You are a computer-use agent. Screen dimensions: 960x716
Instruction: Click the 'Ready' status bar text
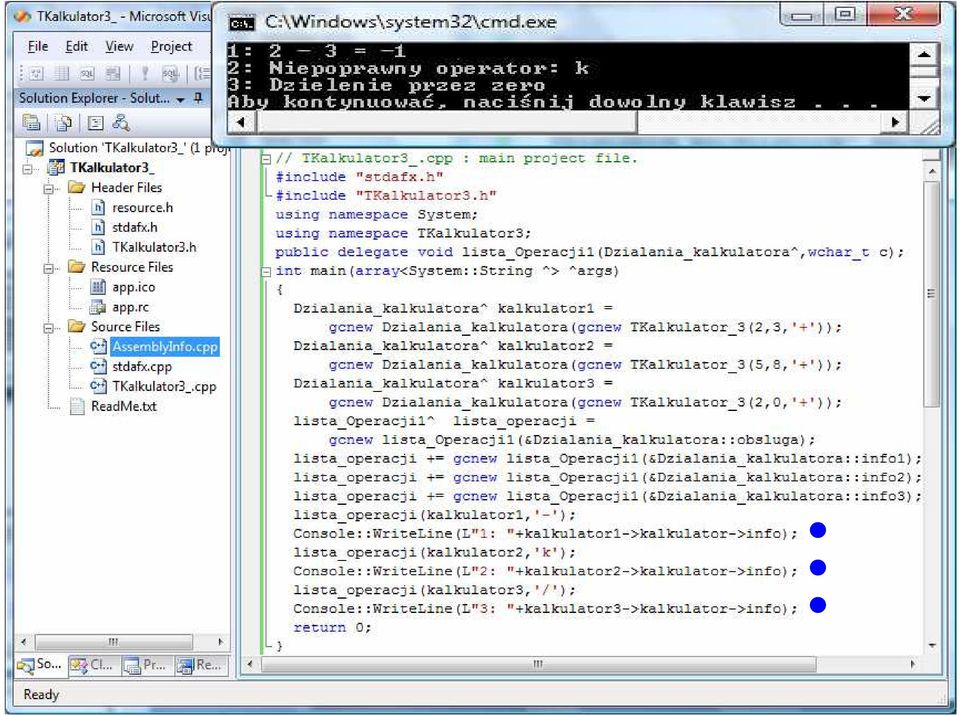[x=41, y=695]
